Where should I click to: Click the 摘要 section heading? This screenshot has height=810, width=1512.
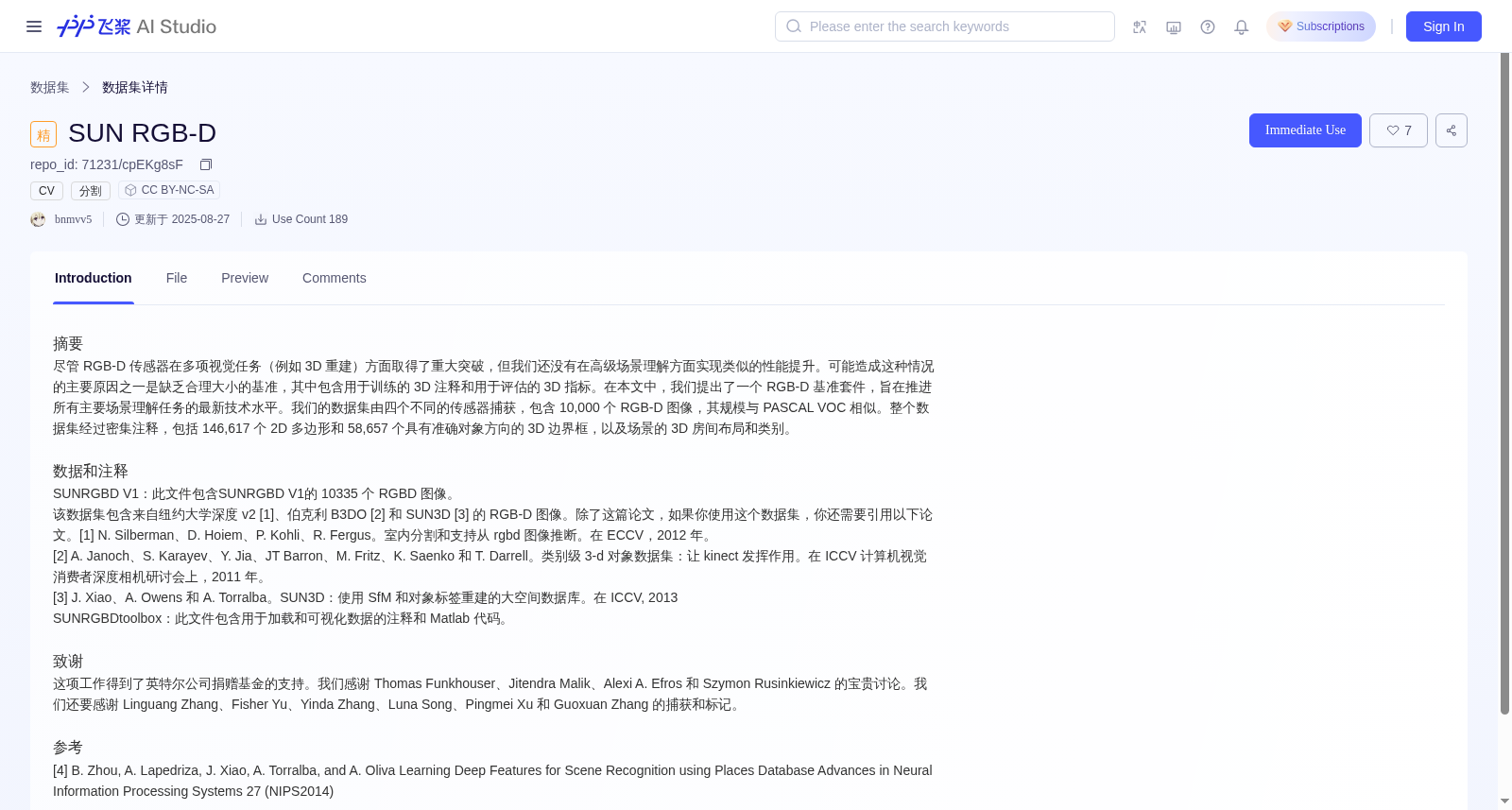pyautogui.click(x=68, y=344)
